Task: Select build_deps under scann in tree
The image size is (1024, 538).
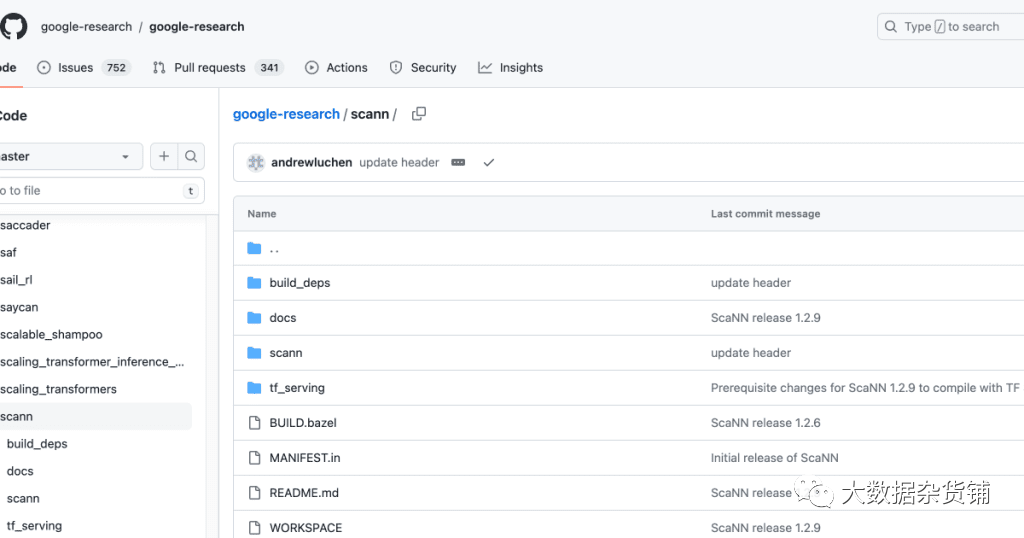Action: click(x=37, y=444)
